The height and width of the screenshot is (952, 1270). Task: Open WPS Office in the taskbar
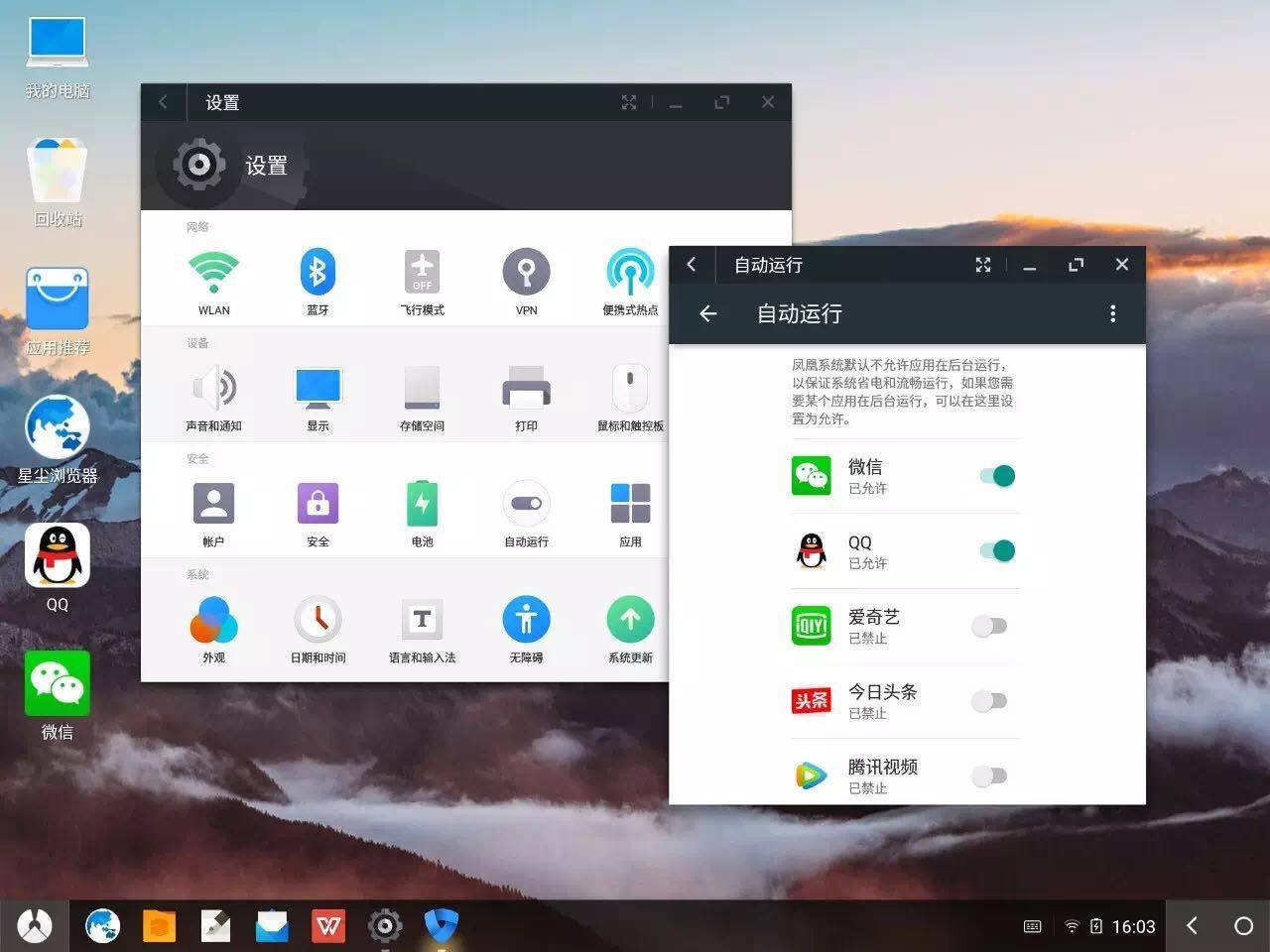coord(328,926)
